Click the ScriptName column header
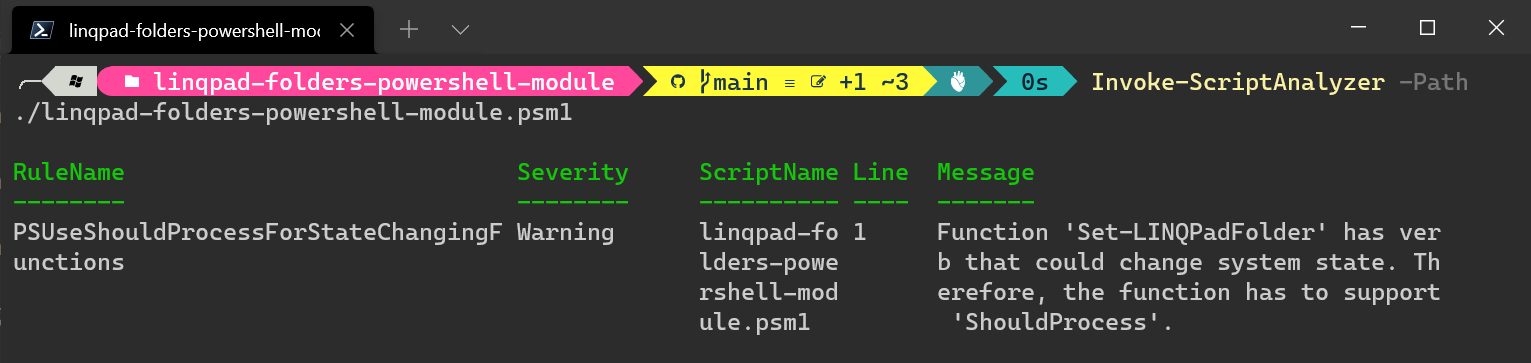Image resolution: width=1531 pixels, height=363 pixels. (769, 172)
